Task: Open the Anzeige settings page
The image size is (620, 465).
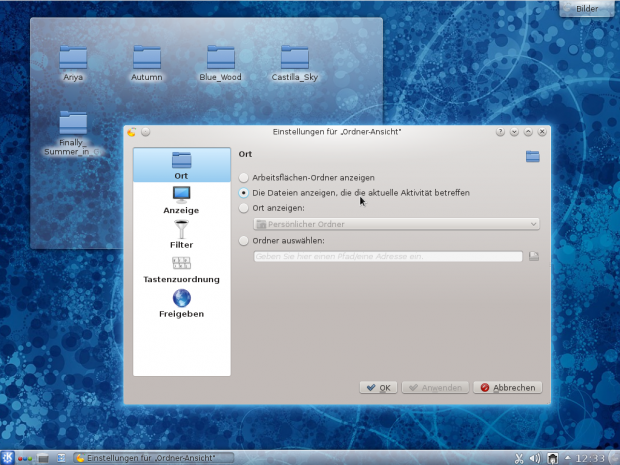Action: pyautogui.click(x=181, y=200)
